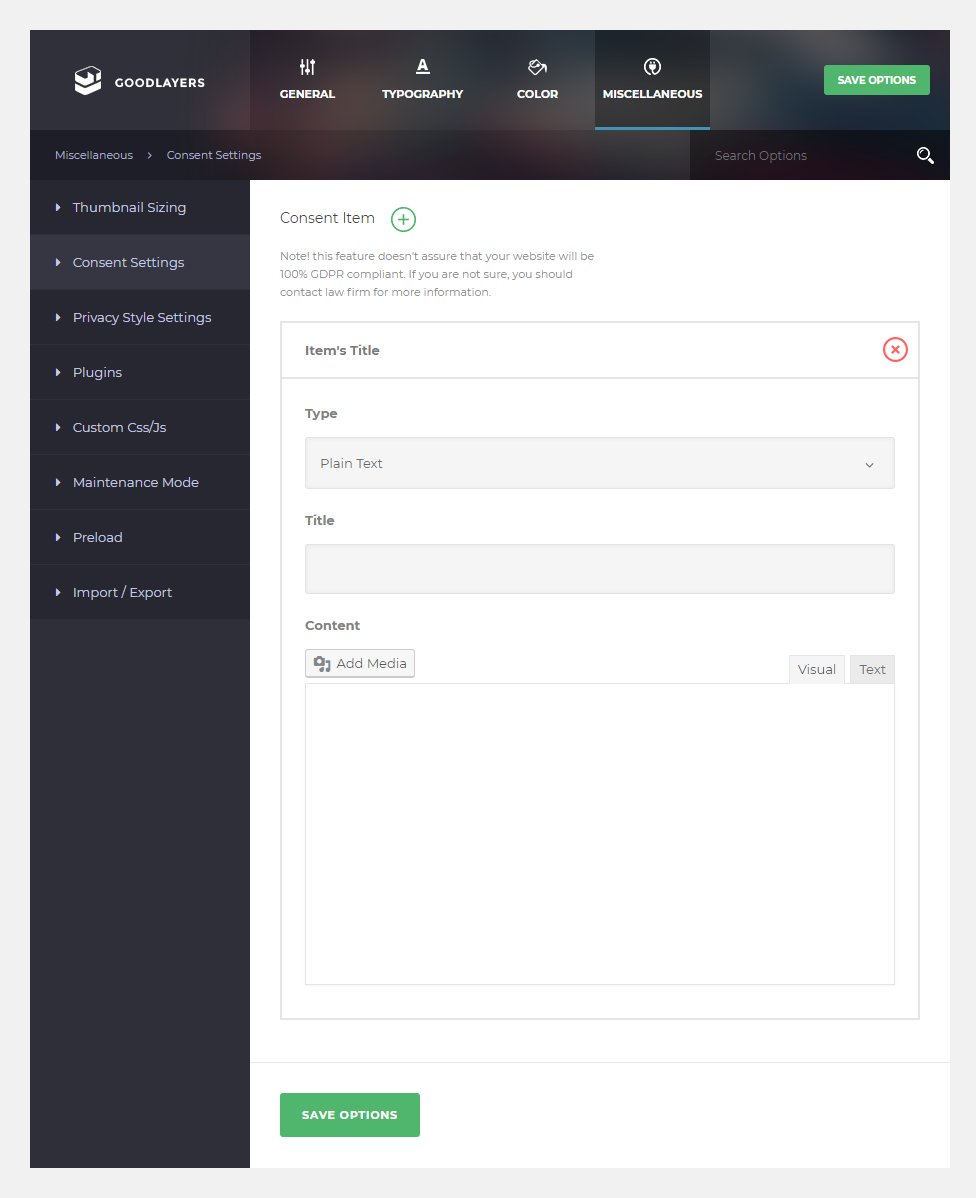Open the Color paint bucket icon
Screen dimensions: 976x1198
537,67
